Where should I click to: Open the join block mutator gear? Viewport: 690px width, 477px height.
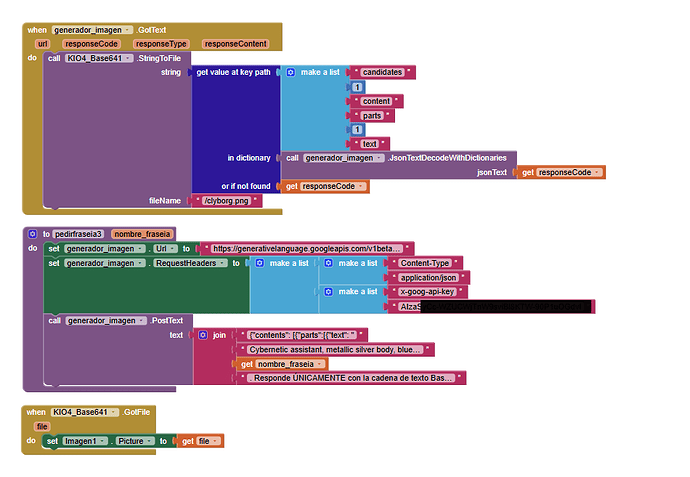[204, 335]
